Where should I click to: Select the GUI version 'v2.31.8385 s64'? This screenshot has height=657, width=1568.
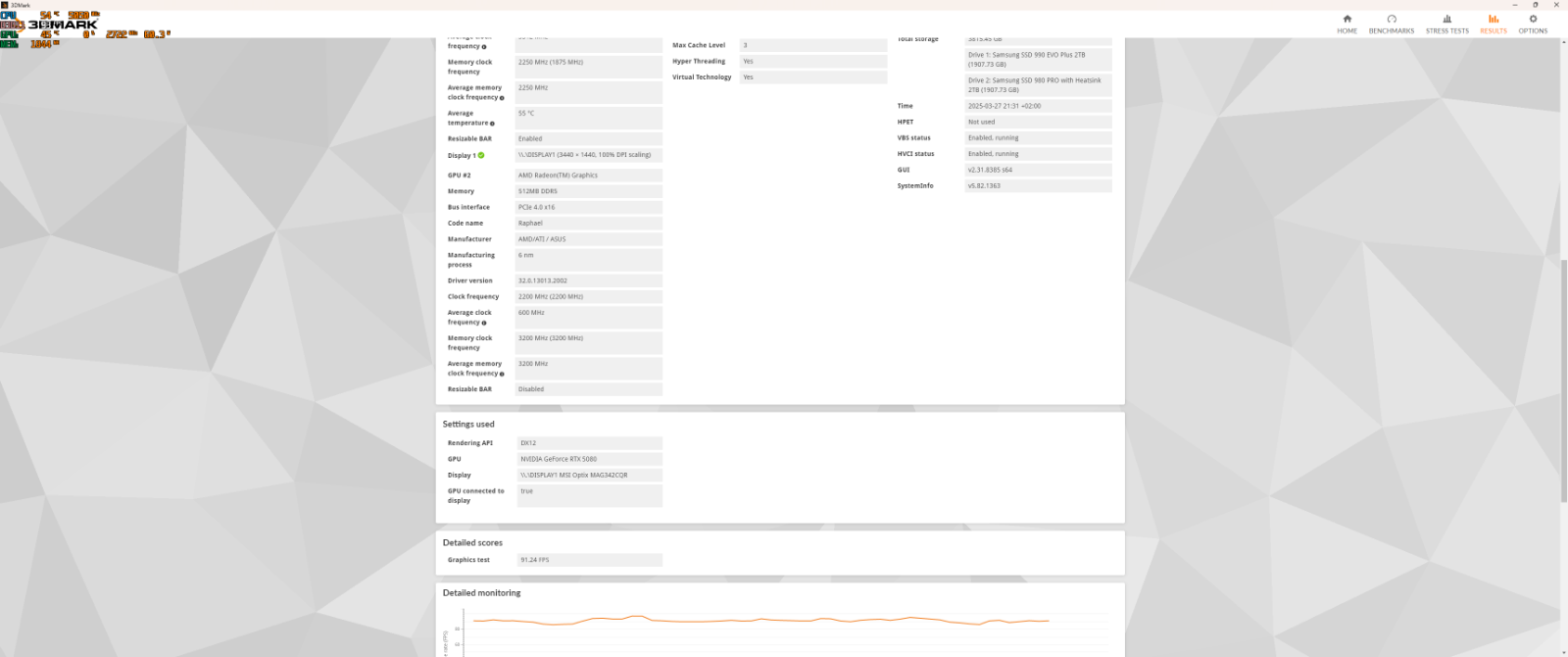point(1038,170)
